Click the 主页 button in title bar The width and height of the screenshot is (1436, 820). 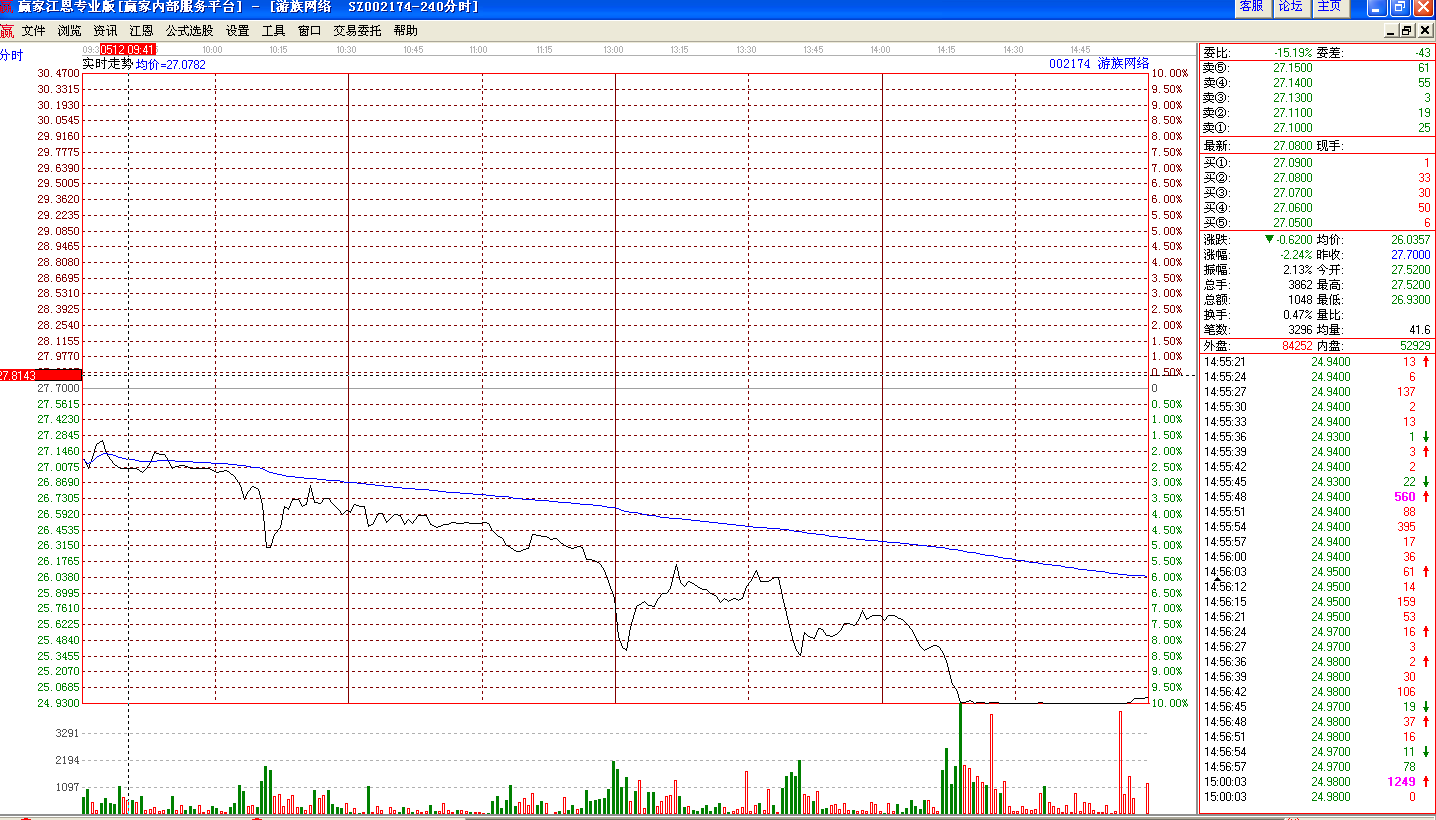click(x=1329, y=7)
